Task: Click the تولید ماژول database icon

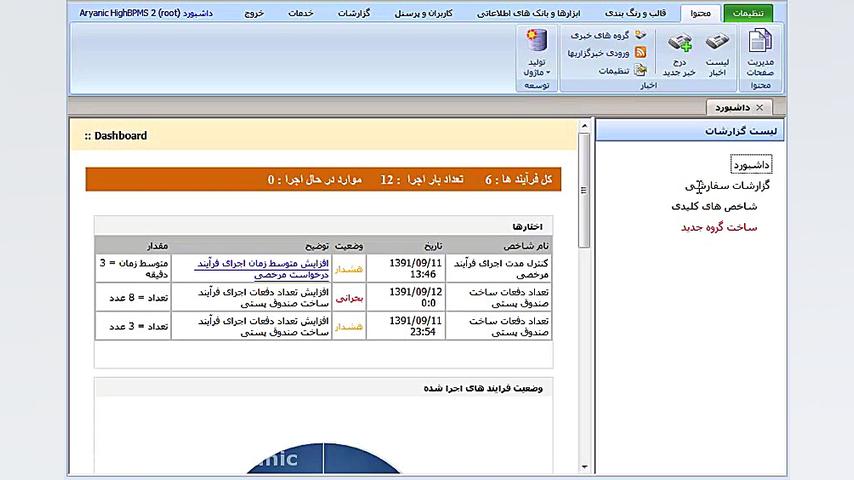Action: pyautogui.click(x=537, y=41)
